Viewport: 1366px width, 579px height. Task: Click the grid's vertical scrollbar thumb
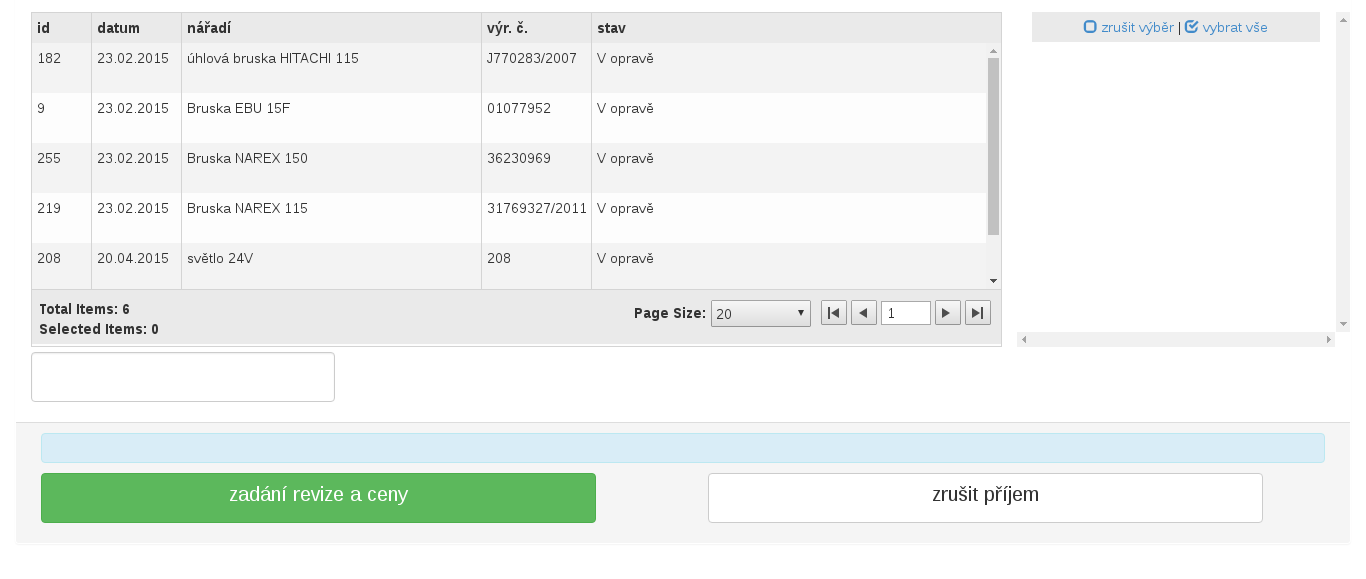[x=993, y=146]
